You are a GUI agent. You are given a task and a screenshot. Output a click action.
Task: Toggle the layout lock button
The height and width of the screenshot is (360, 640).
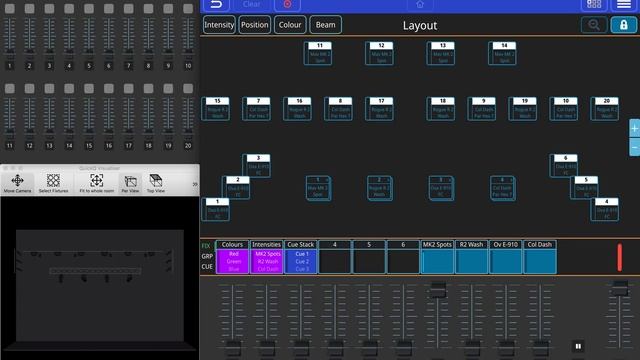[x=623, y=25]
